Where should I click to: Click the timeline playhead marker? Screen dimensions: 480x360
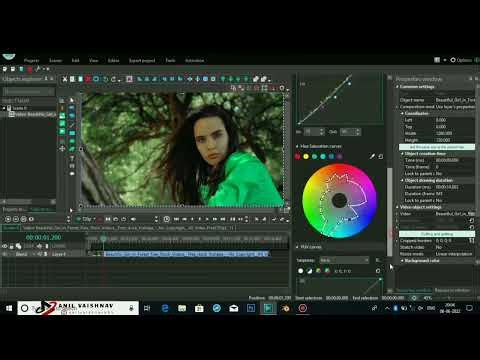click(x=103, y=239)
